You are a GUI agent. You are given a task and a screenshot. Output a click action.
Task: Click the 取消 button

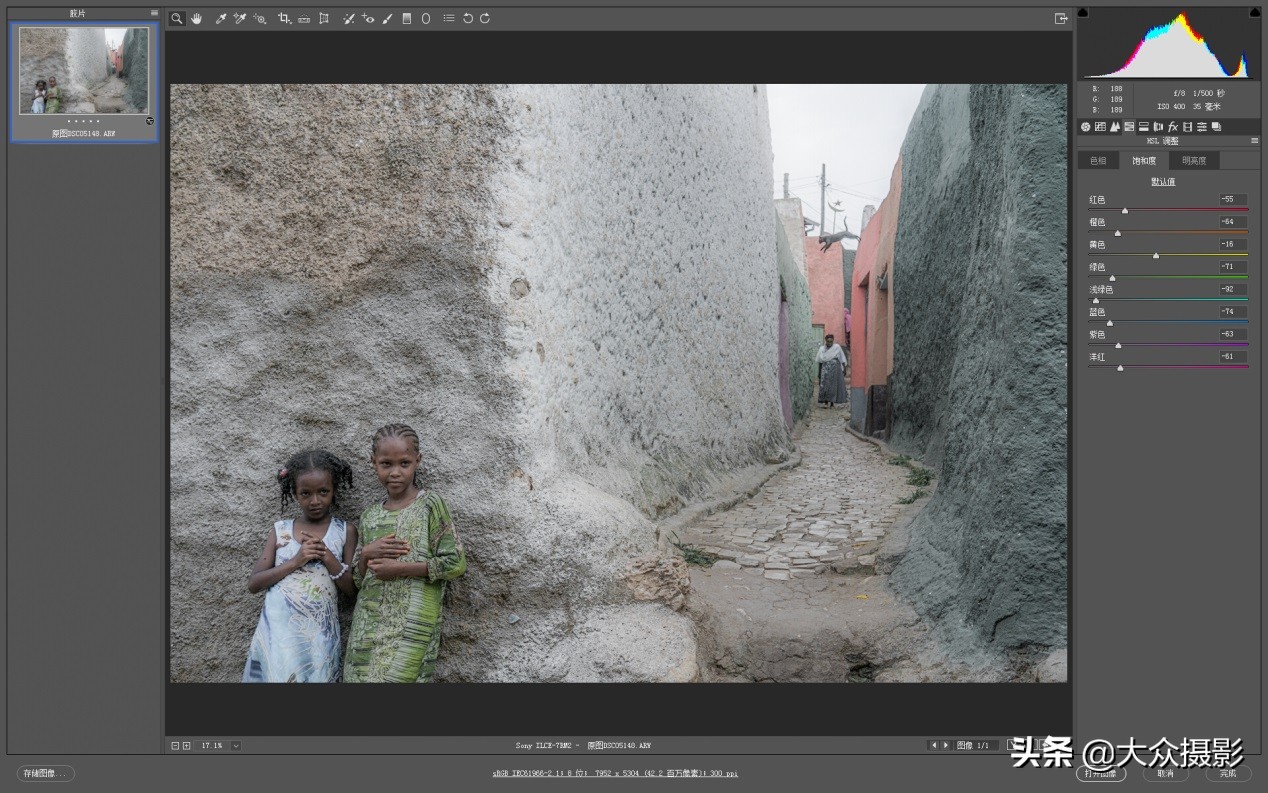point(1165,773)
